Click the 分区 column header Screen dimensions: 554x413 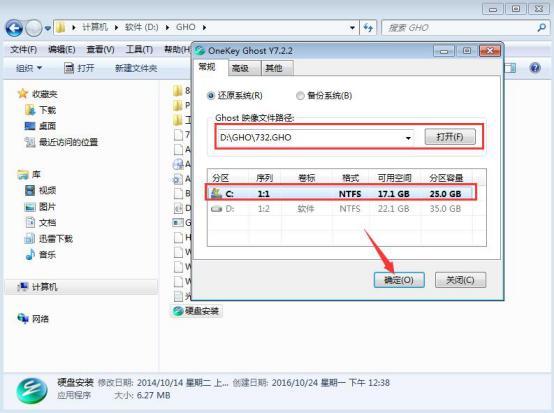(x=228, y=178)
